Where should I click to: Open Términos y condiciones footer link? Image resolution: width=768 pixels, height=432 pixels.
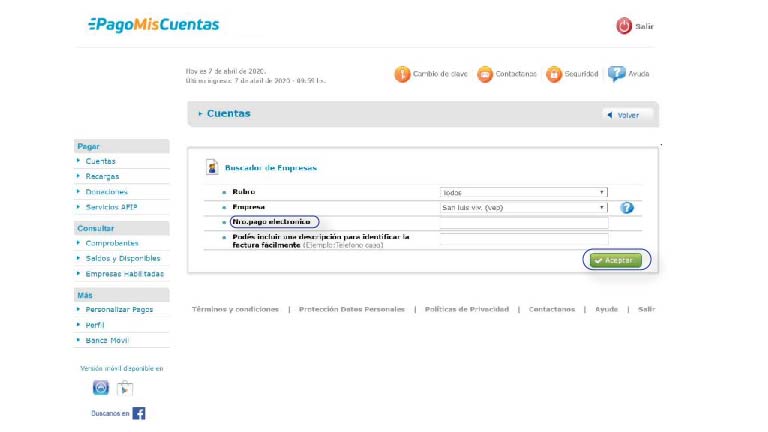[235, 309]
